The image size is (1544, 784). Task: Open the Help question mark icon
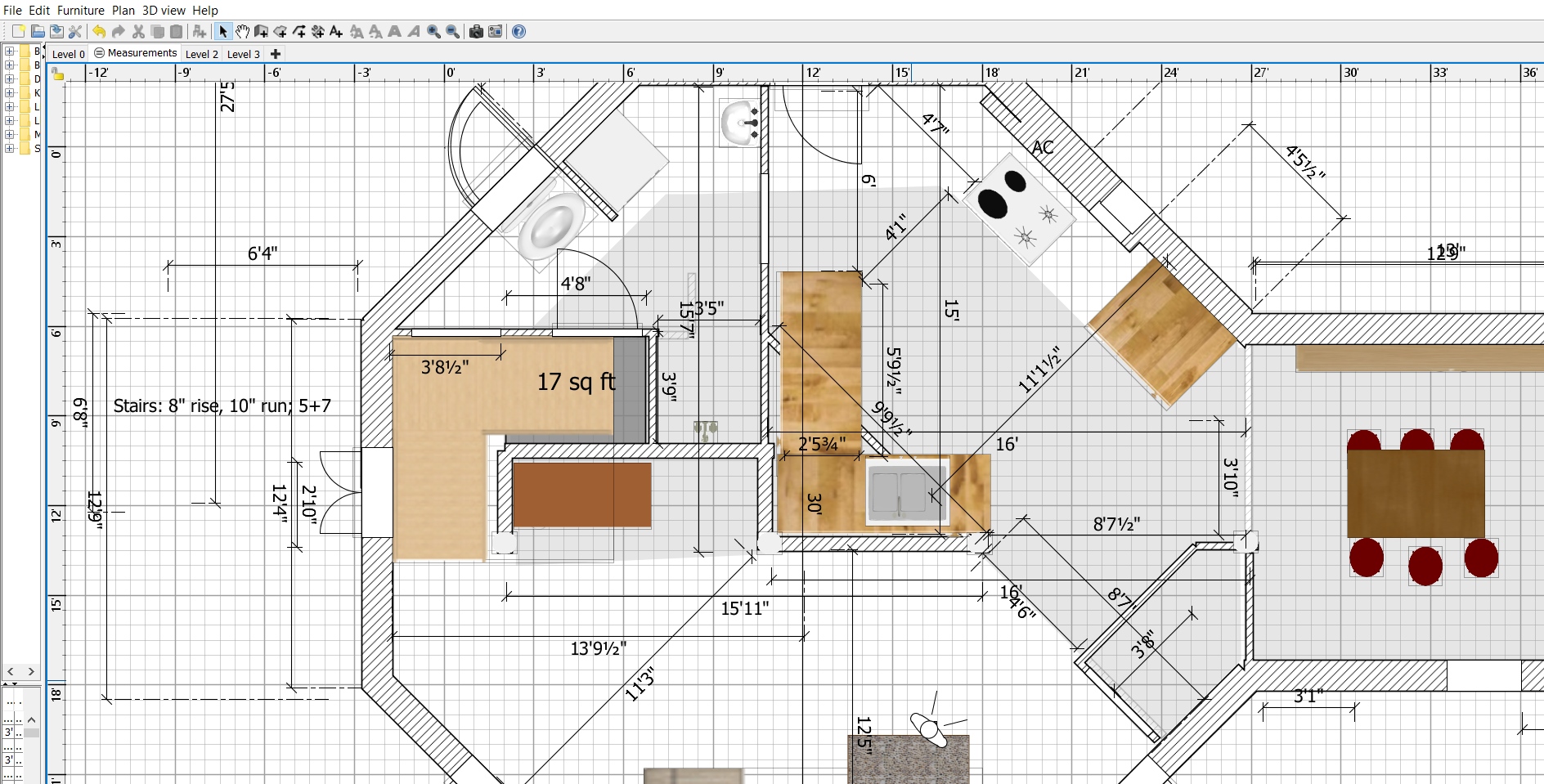pyautogui.click(x=518, y=31)
